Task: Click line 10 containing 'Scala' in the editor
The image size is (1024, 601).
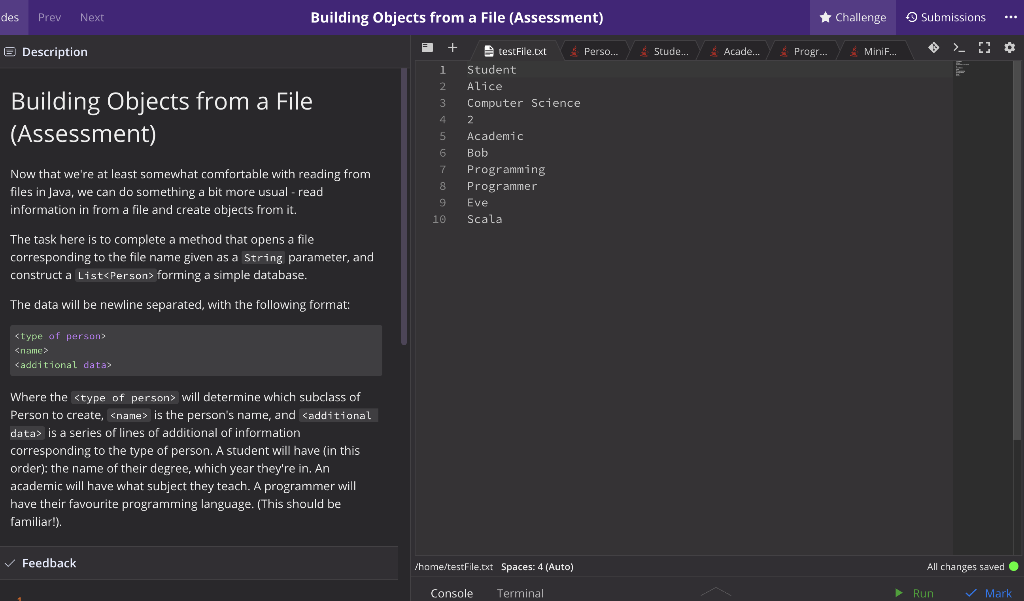Action: 485,219
